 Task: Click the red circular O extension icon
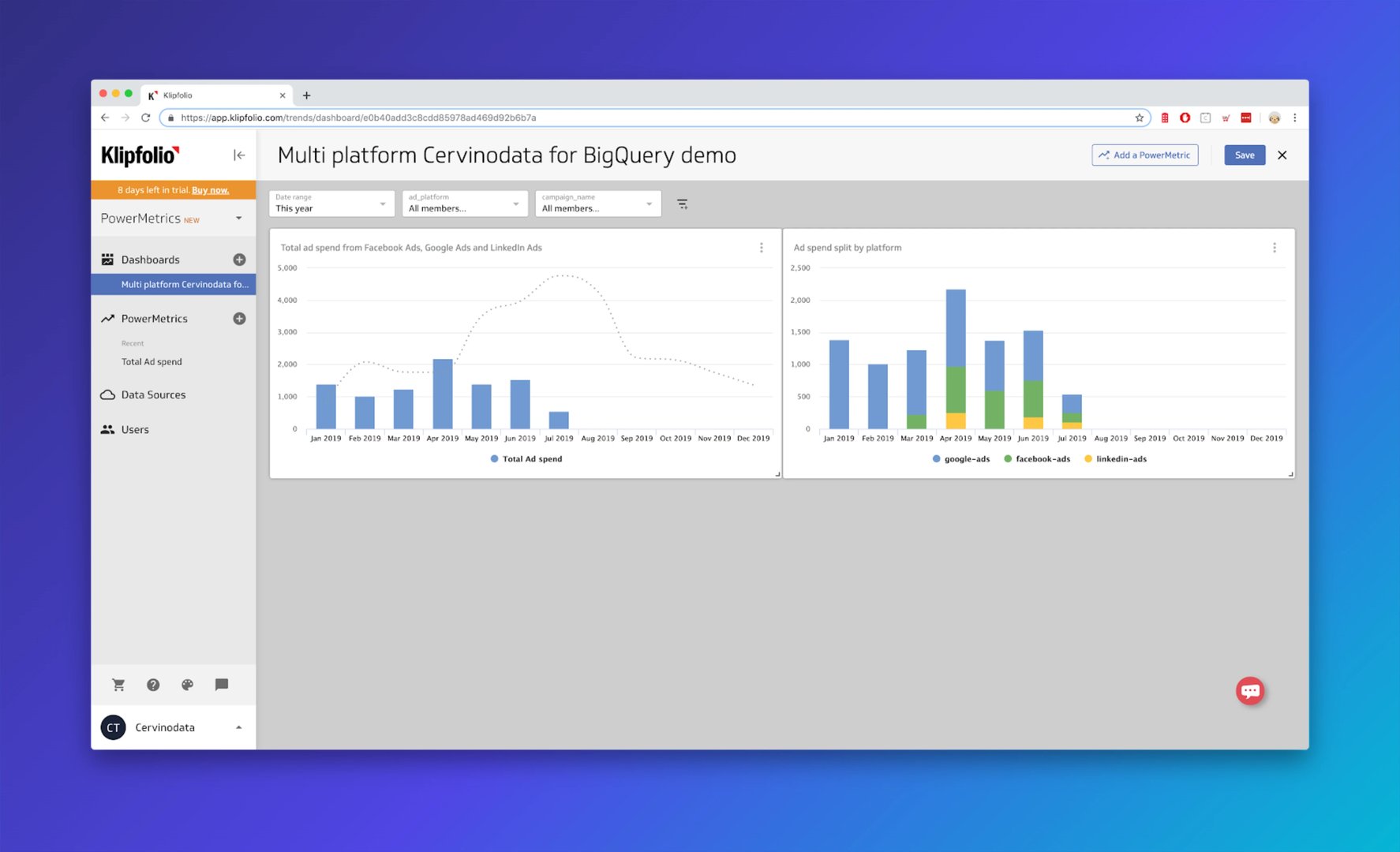point(1185,118)
